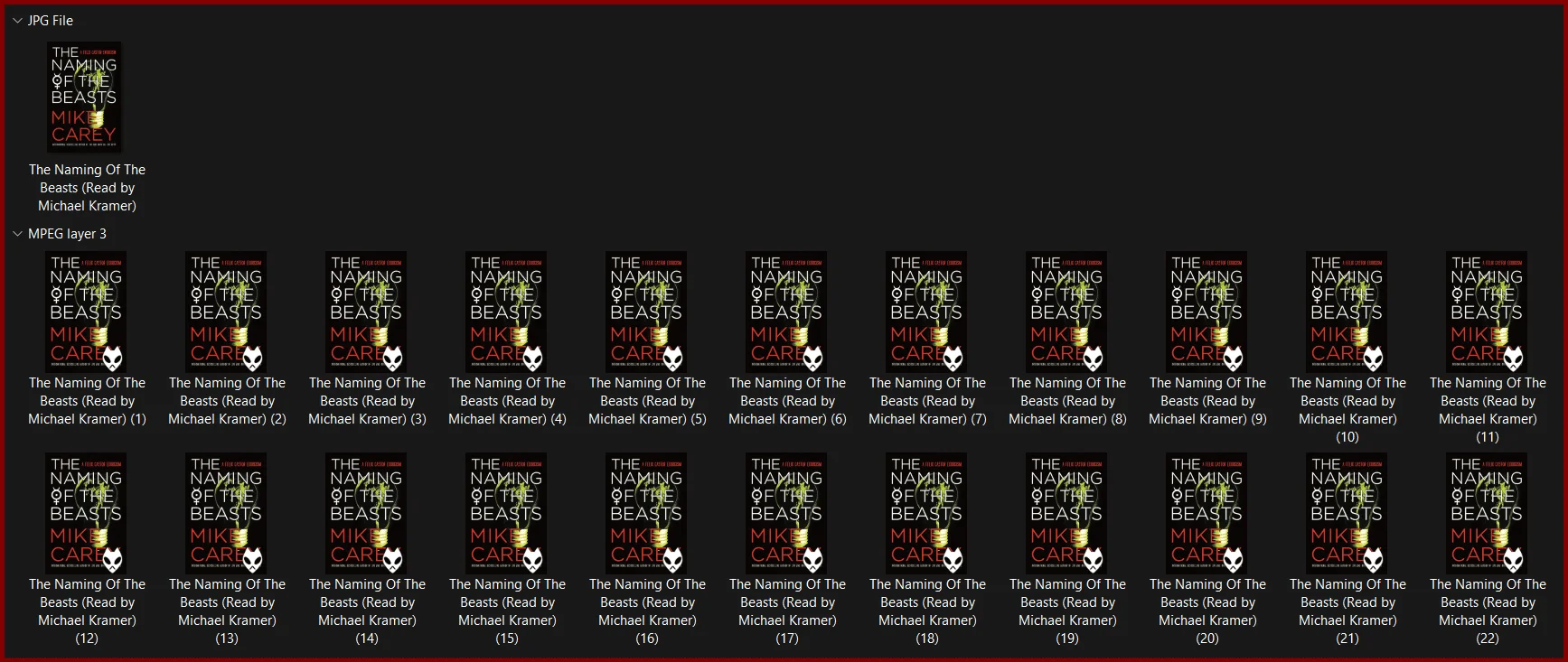The image size is (1568, 662).
Task: Click the file name ending in (20)
Action: 1207,611
